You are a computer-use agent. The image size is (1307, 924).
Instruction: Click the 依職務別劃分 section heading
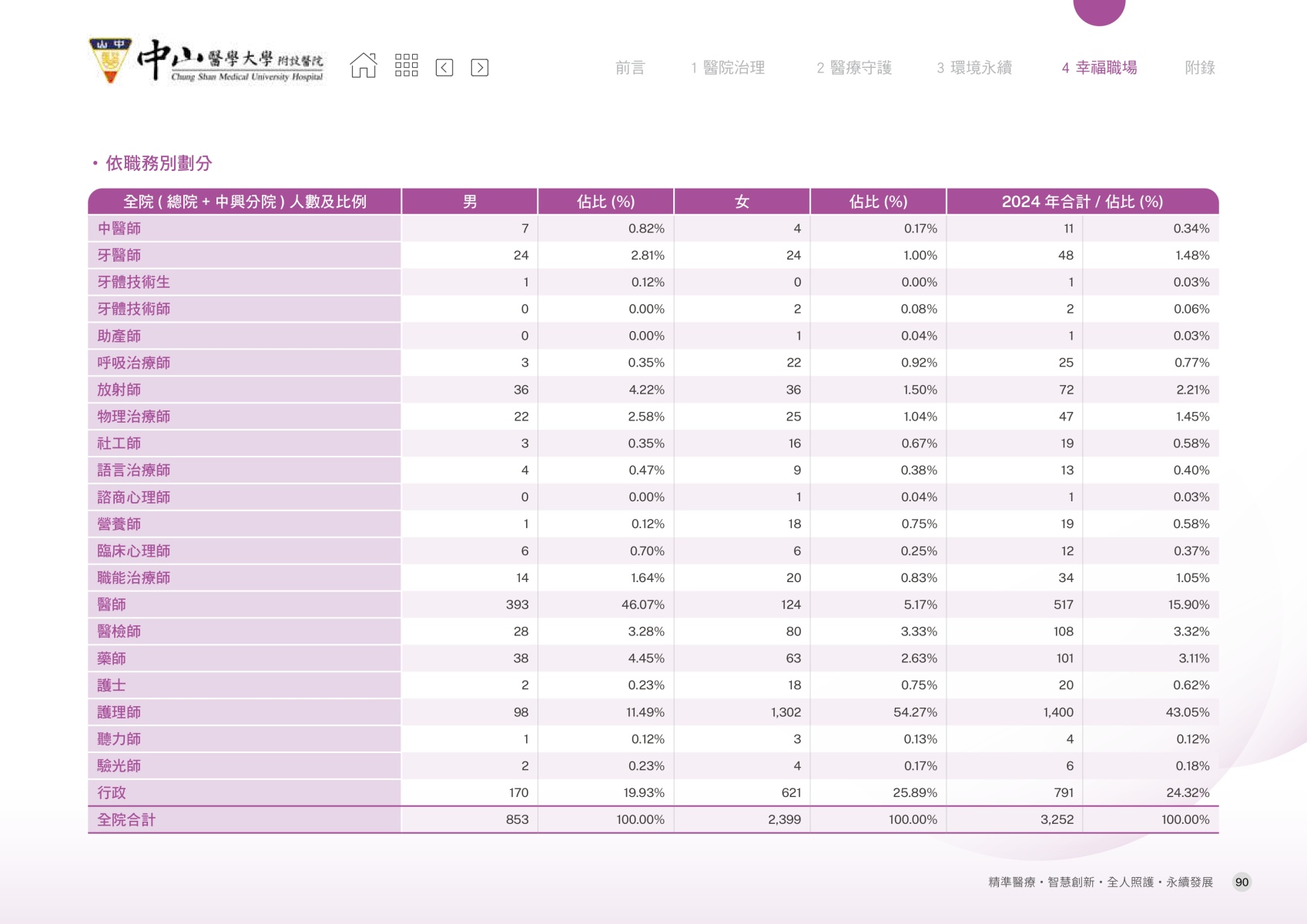(x=158, y=163)
